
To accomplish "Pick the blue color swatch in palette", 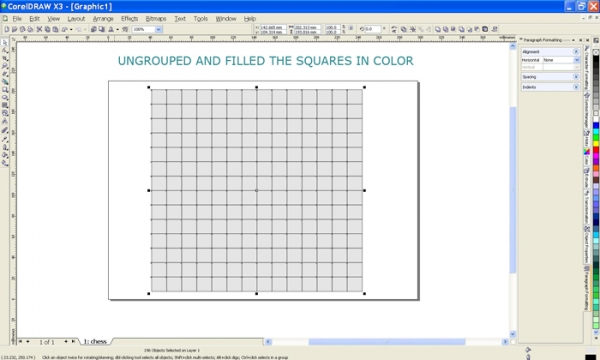I will [x=596, y=125].
